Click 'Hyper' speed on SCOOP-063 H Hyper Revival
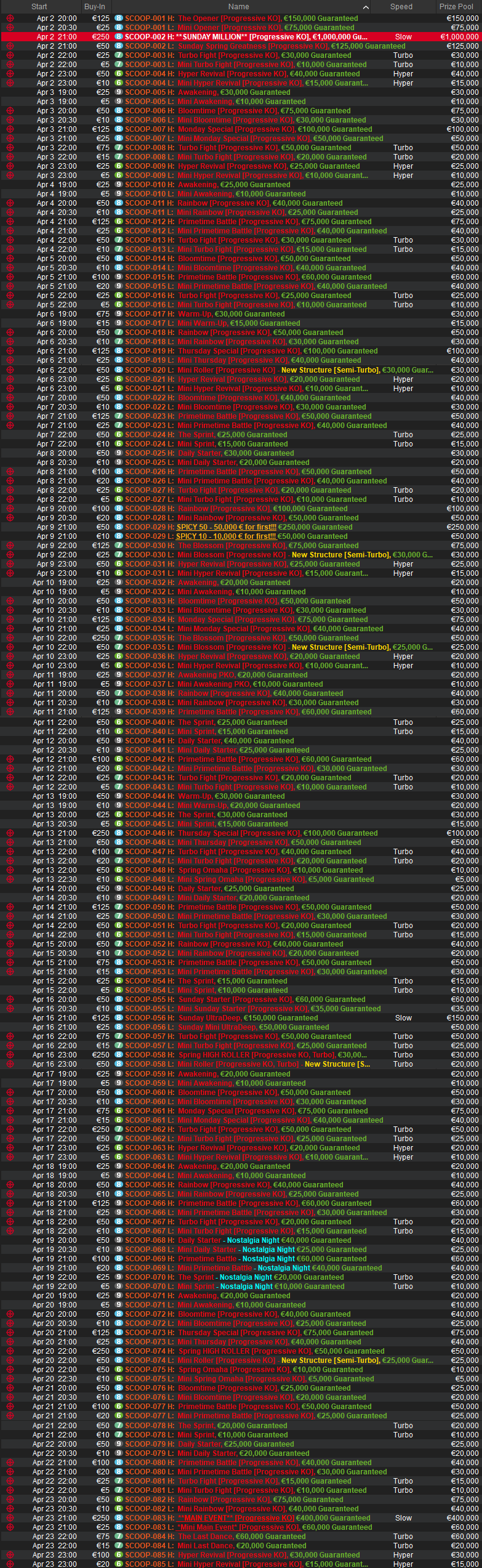 403,1148
